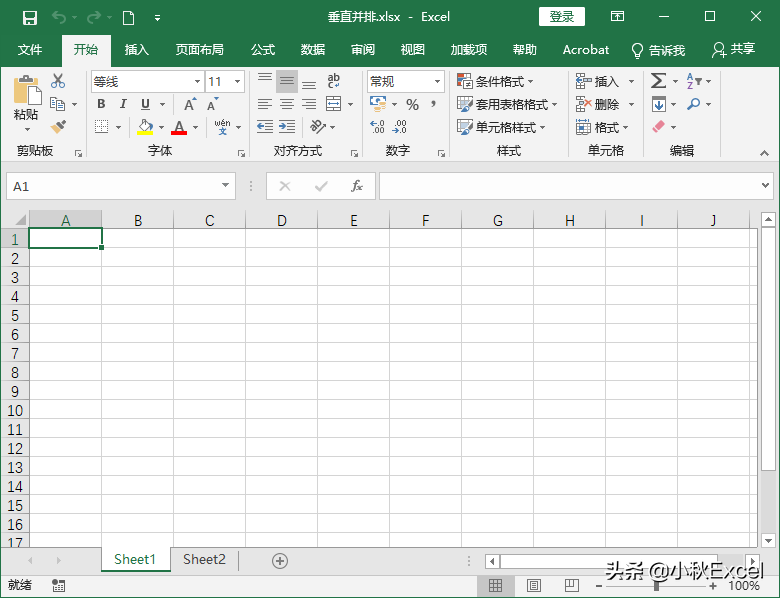Expand the Name Box dropdown arrow

[225, 186]
